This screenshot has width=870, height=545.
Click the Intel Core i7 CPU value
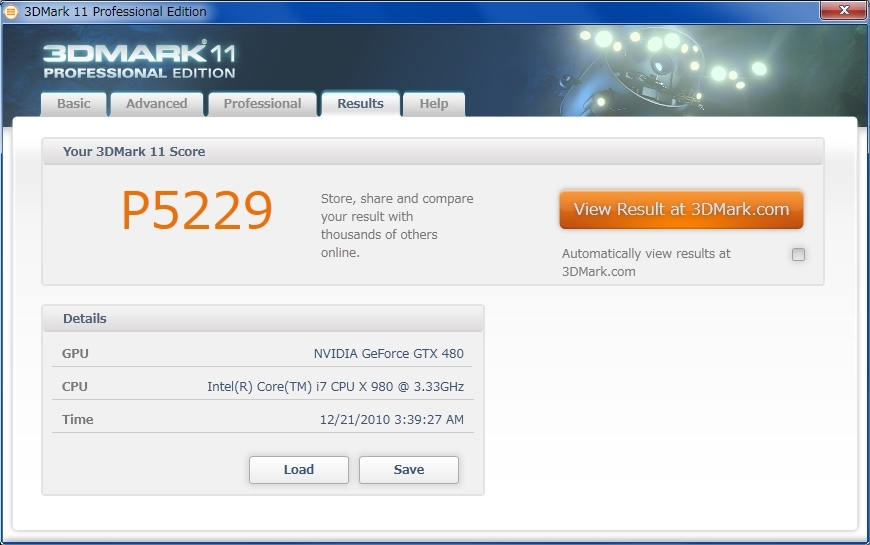(x=335, y=386)
